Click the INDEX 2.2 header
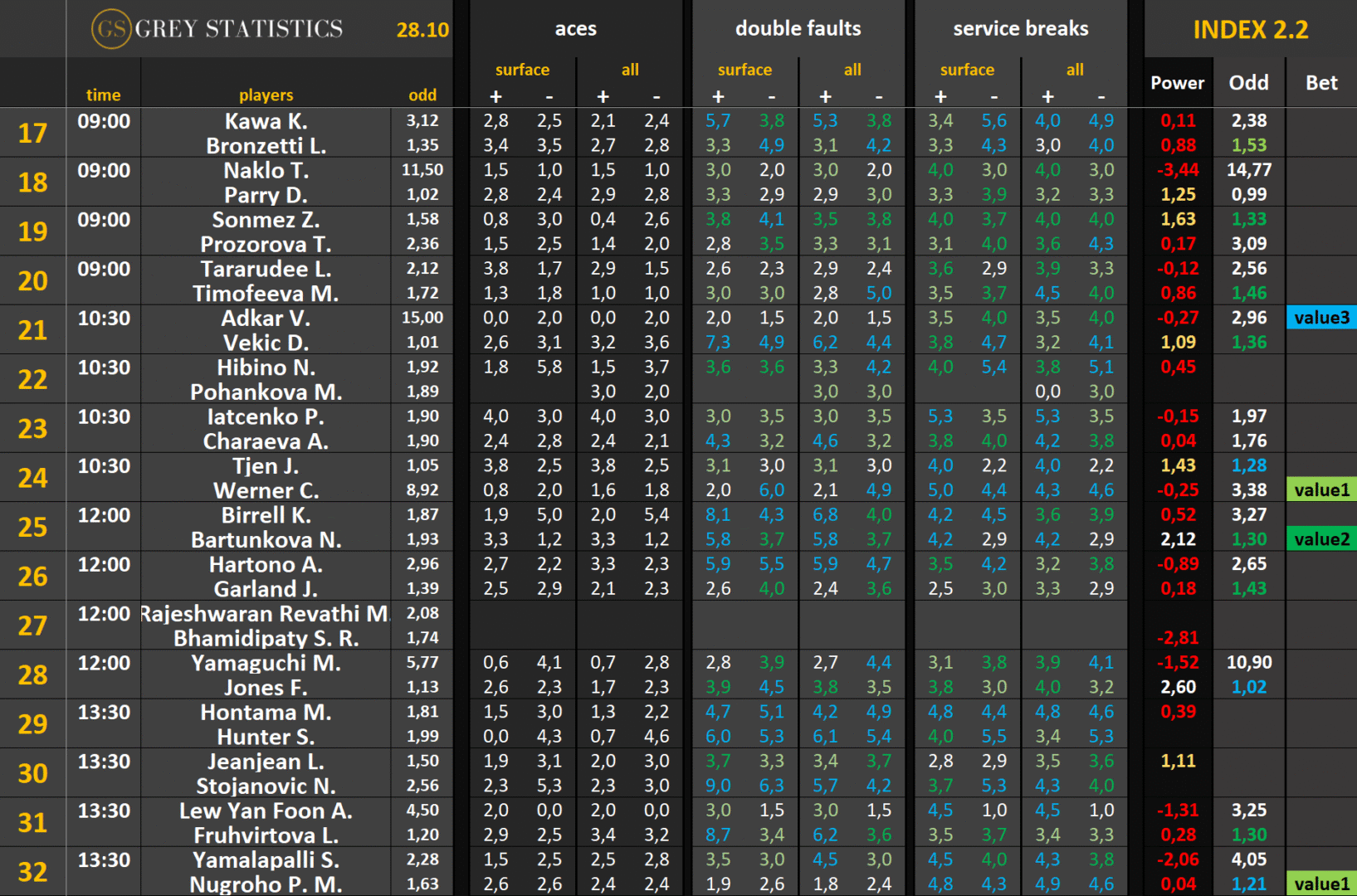Image resolution: width=1357 pixels, height=896 pixels. [x=1250, y=30]
